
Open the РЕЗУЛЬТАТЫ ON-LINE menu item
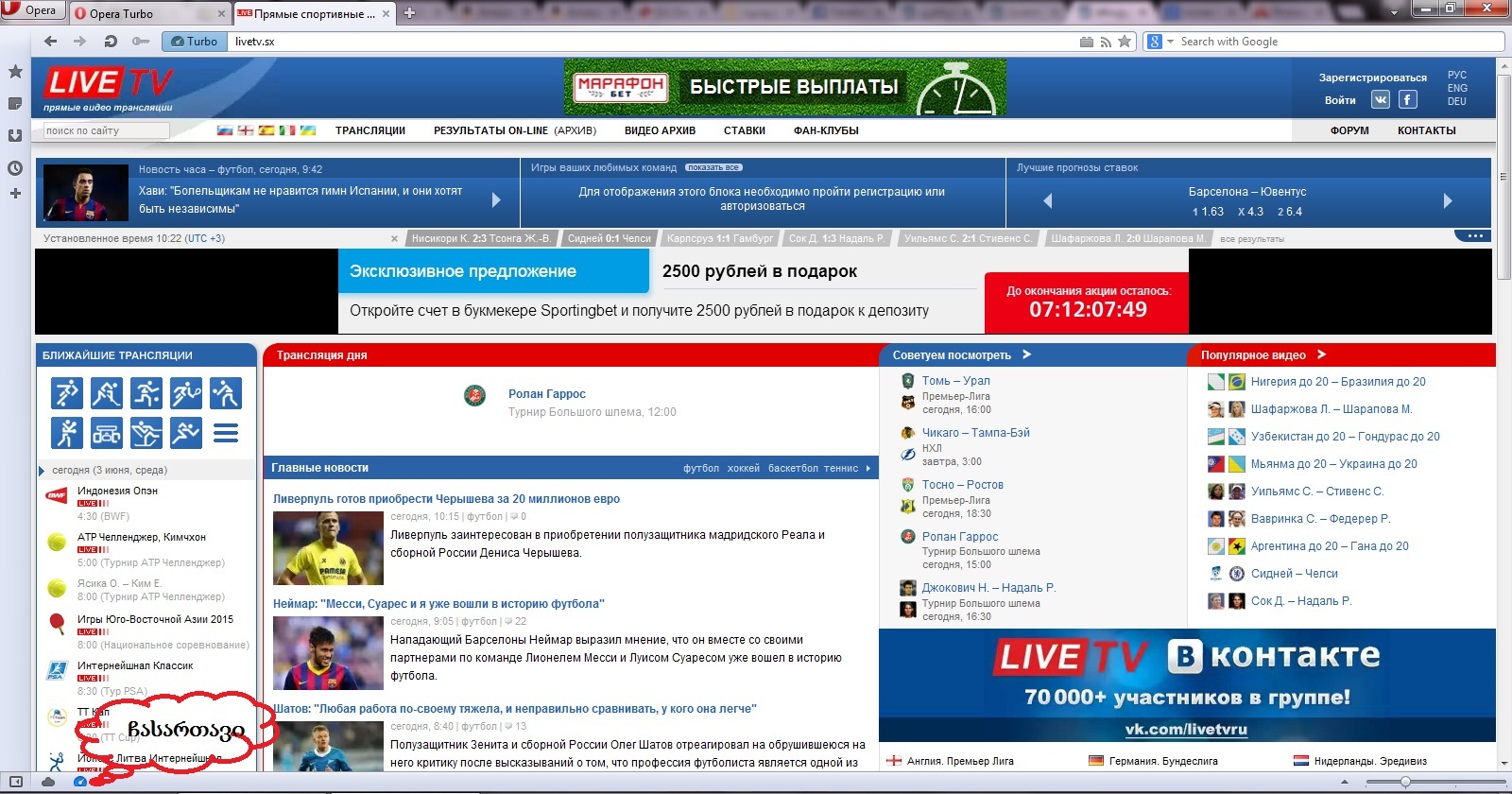coord(490,130)
